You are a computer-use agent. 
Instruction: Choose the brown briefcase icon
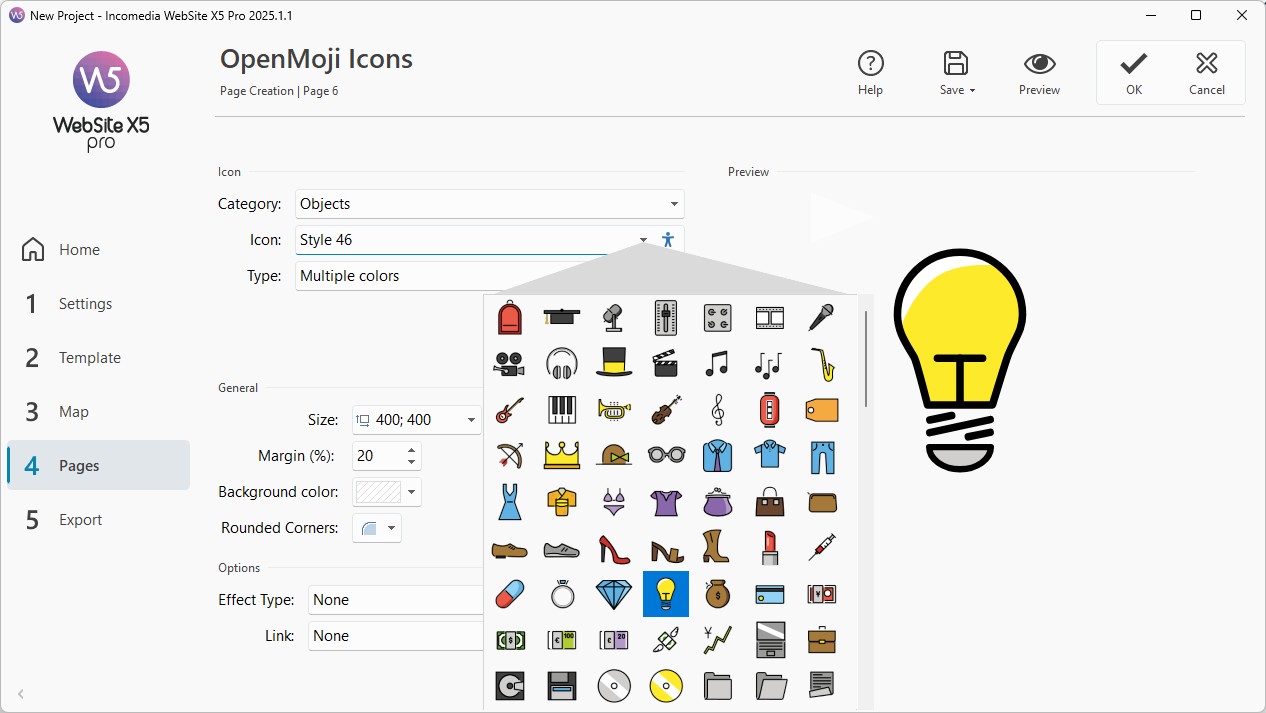pyautogui.click(x=822, y=640)
